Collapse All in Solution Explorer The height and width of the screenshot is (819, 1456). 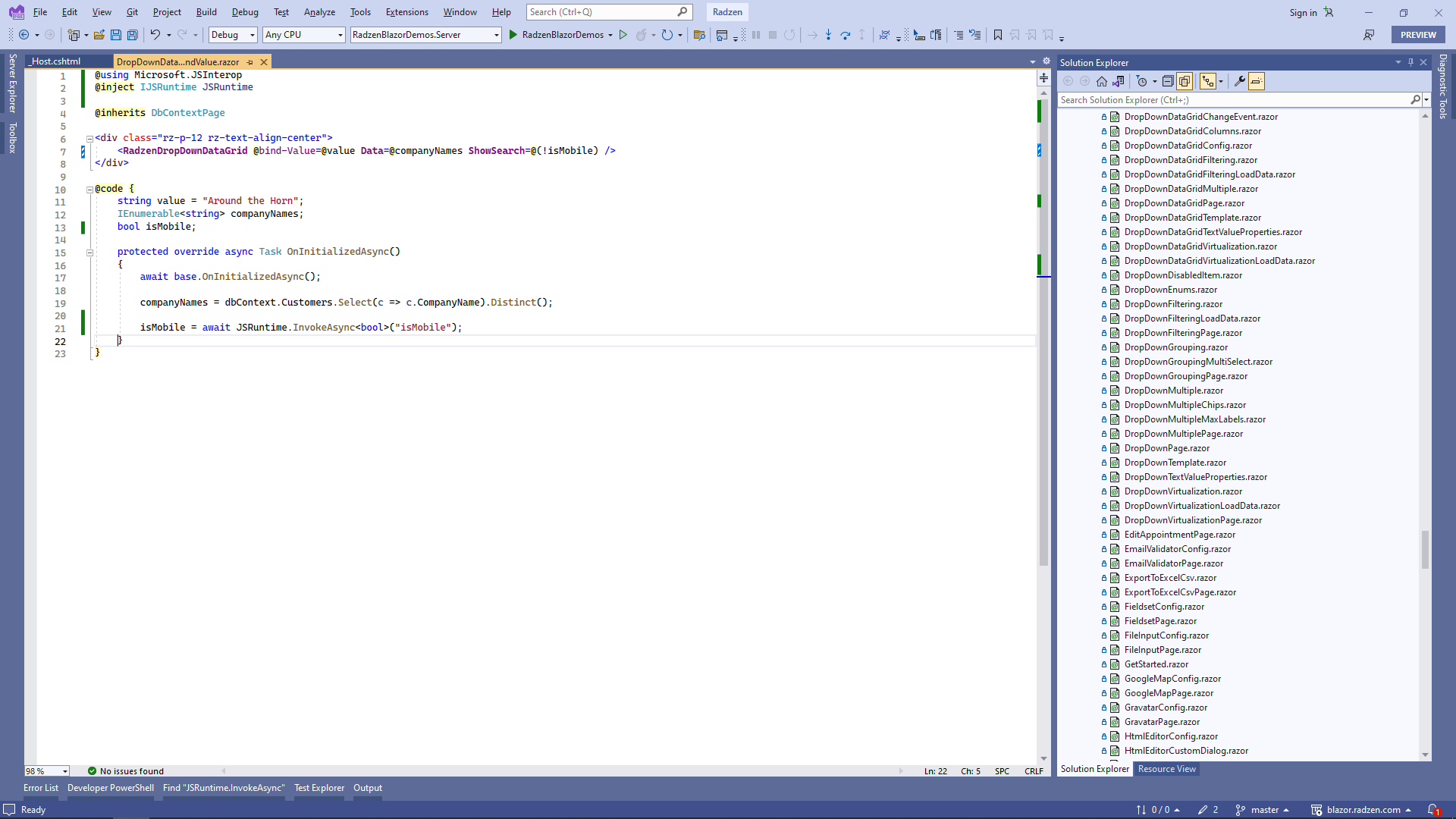pyautogui.click(x=1168, y=81)
